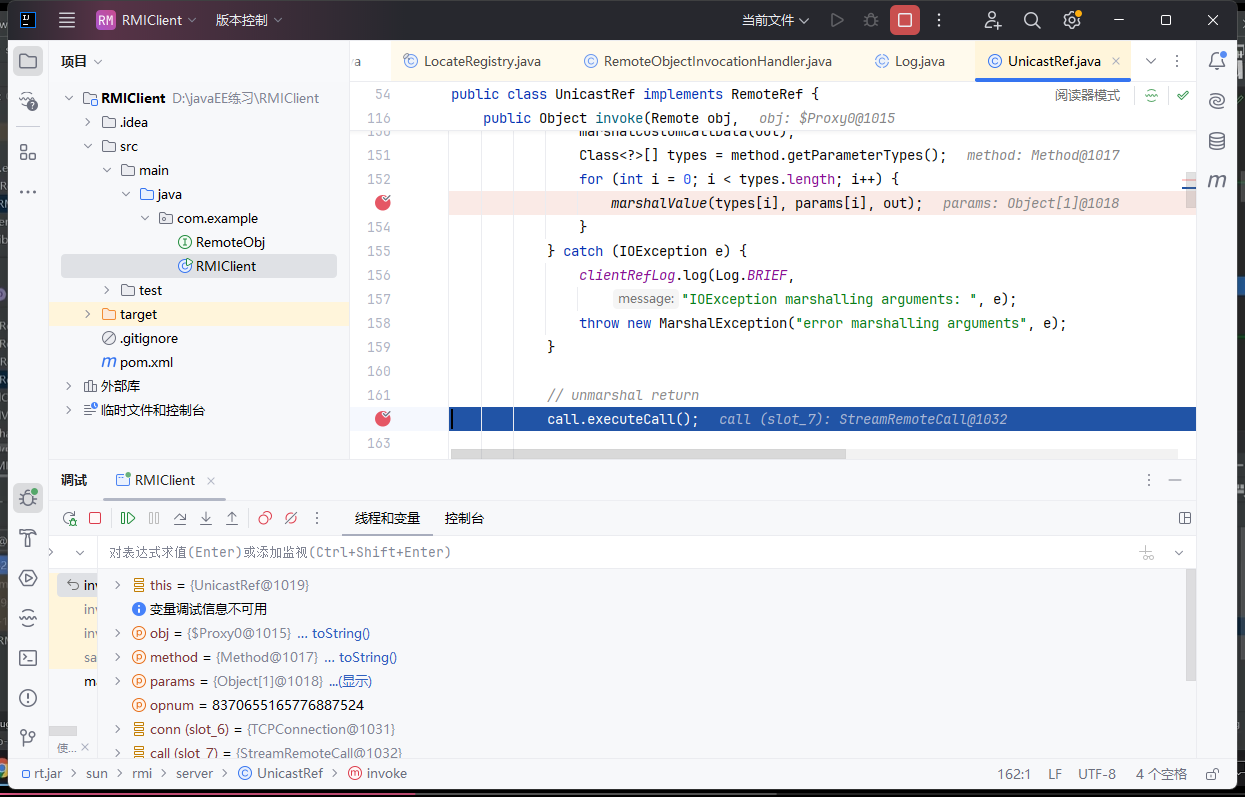
Task: Click the Step Over debug icon
Action: pos(180,518)
